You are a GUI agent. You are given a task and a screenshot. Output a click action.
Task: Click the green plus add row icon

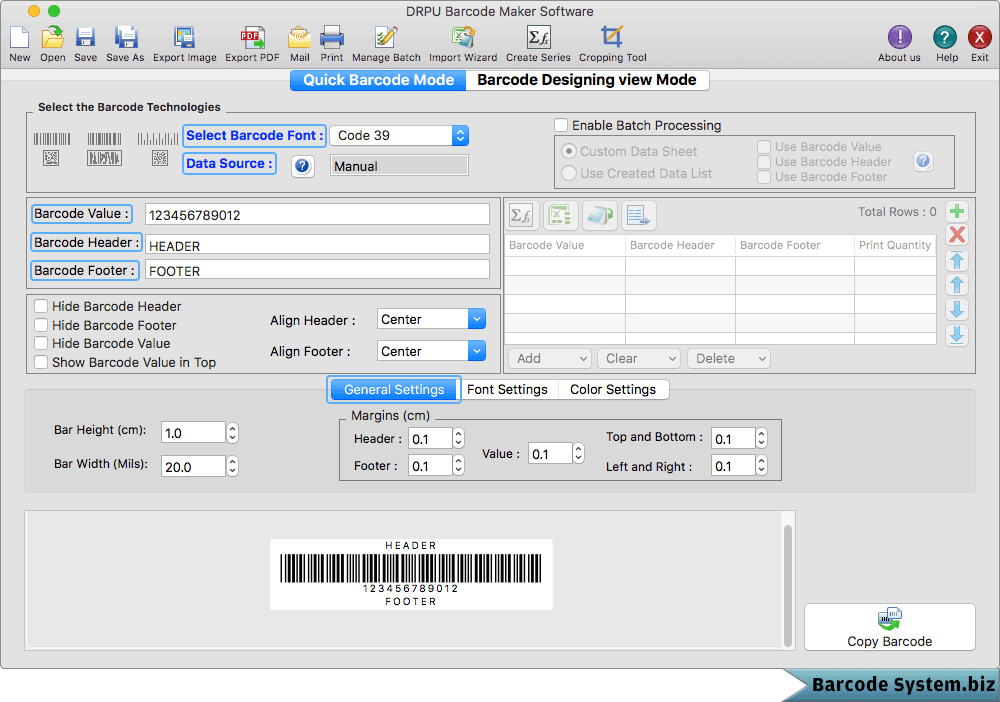click(957, 212)
